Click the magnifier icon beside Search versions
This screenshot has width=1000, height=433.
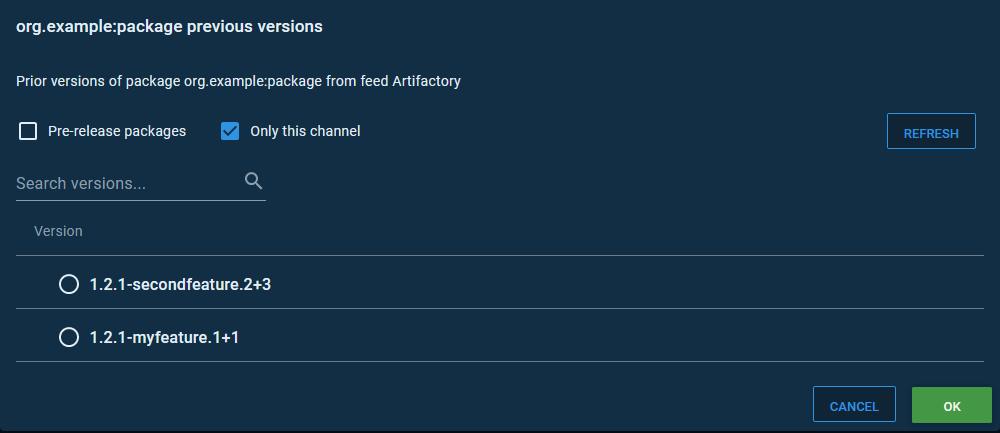pos(253,181)
